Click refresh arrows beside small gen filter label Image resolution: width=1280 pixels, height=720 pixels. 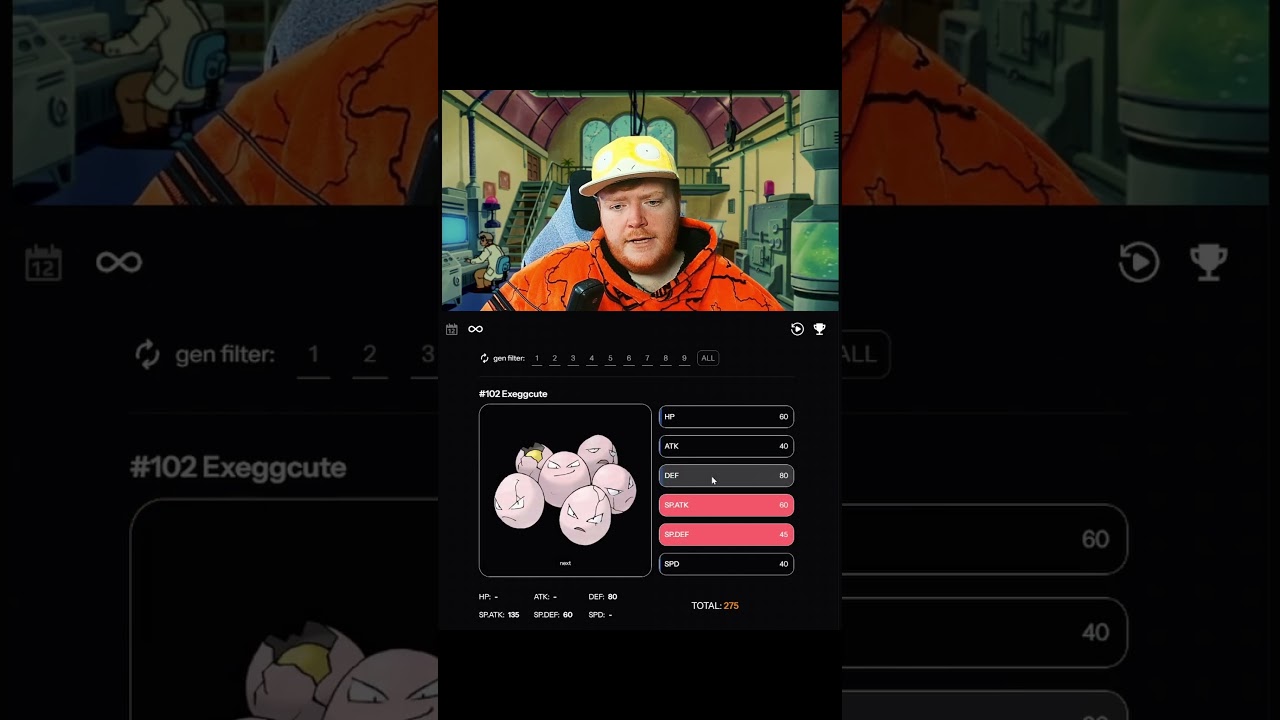pyautogui.click(x=485, y=358)
